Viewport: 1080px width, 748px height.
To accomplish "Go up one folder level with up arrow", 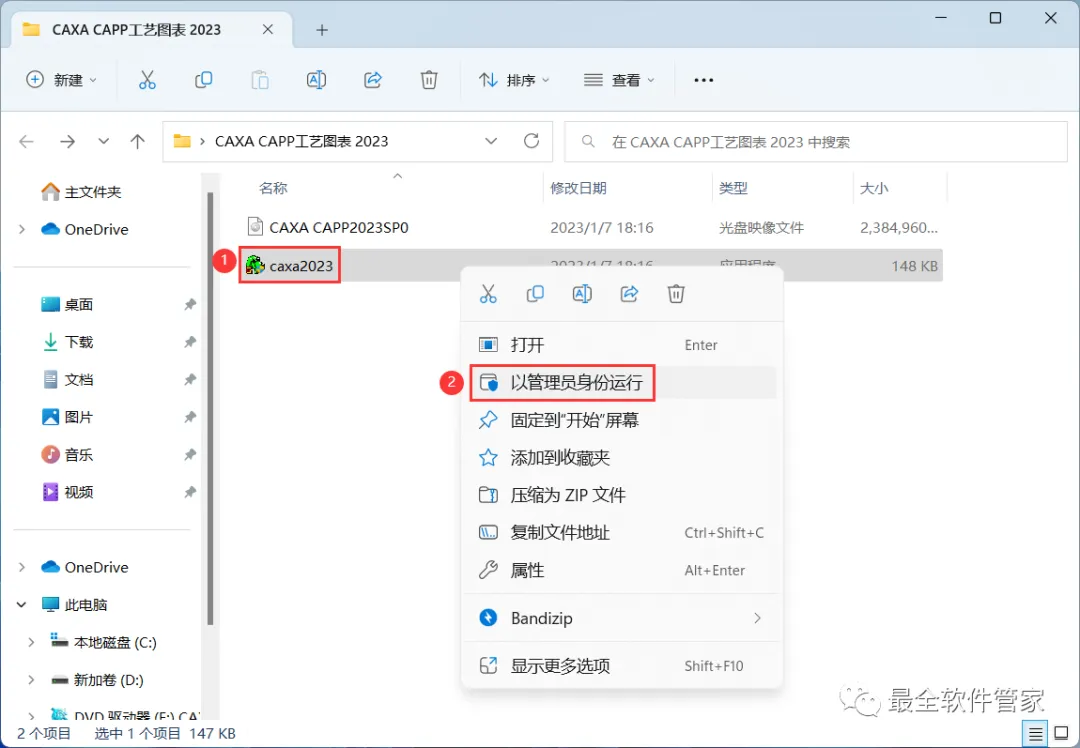I will [138, 141].
